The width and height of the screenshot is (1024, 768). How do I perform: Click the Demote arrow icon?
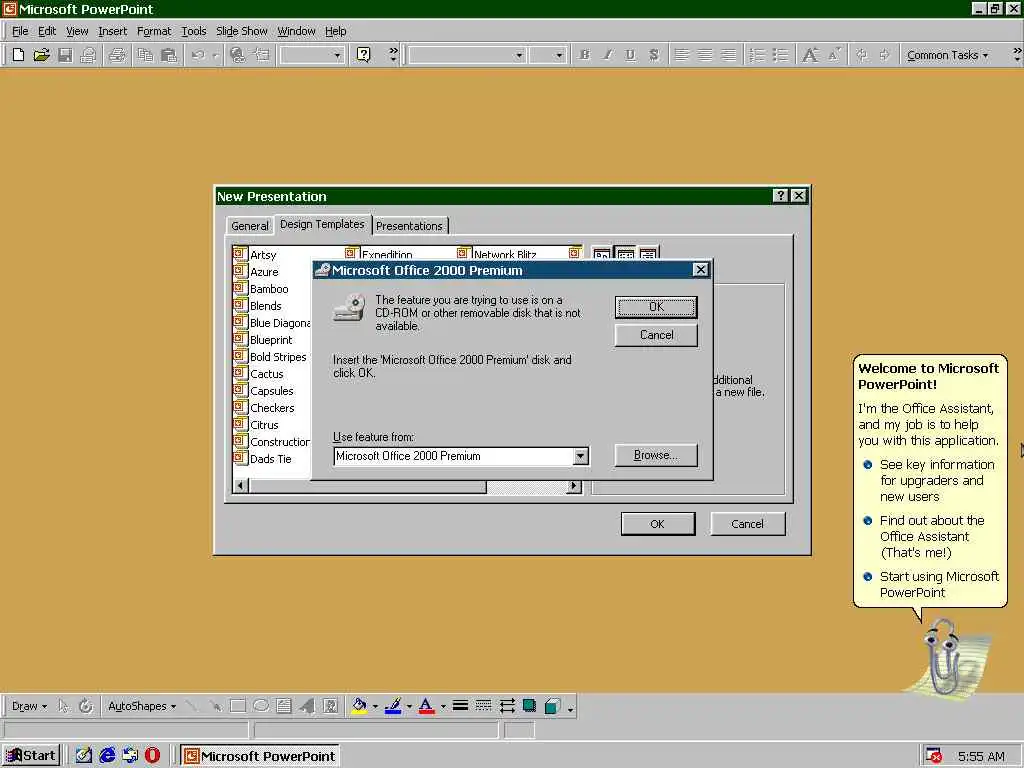885,55
